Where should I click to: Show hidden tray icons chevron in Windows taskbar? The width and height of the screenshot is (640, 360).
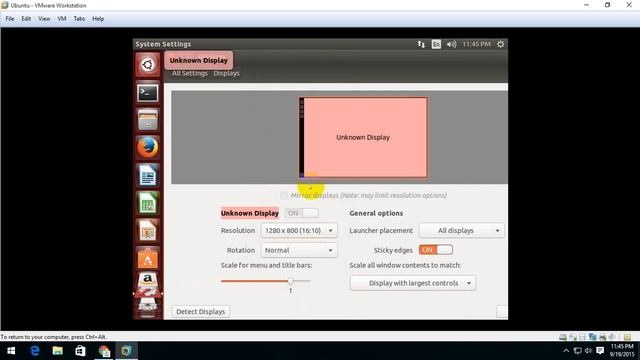[566, 351]
